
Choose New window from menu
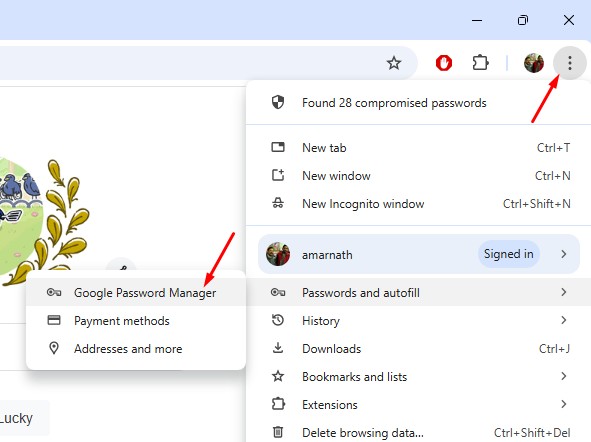click(418, 176)
